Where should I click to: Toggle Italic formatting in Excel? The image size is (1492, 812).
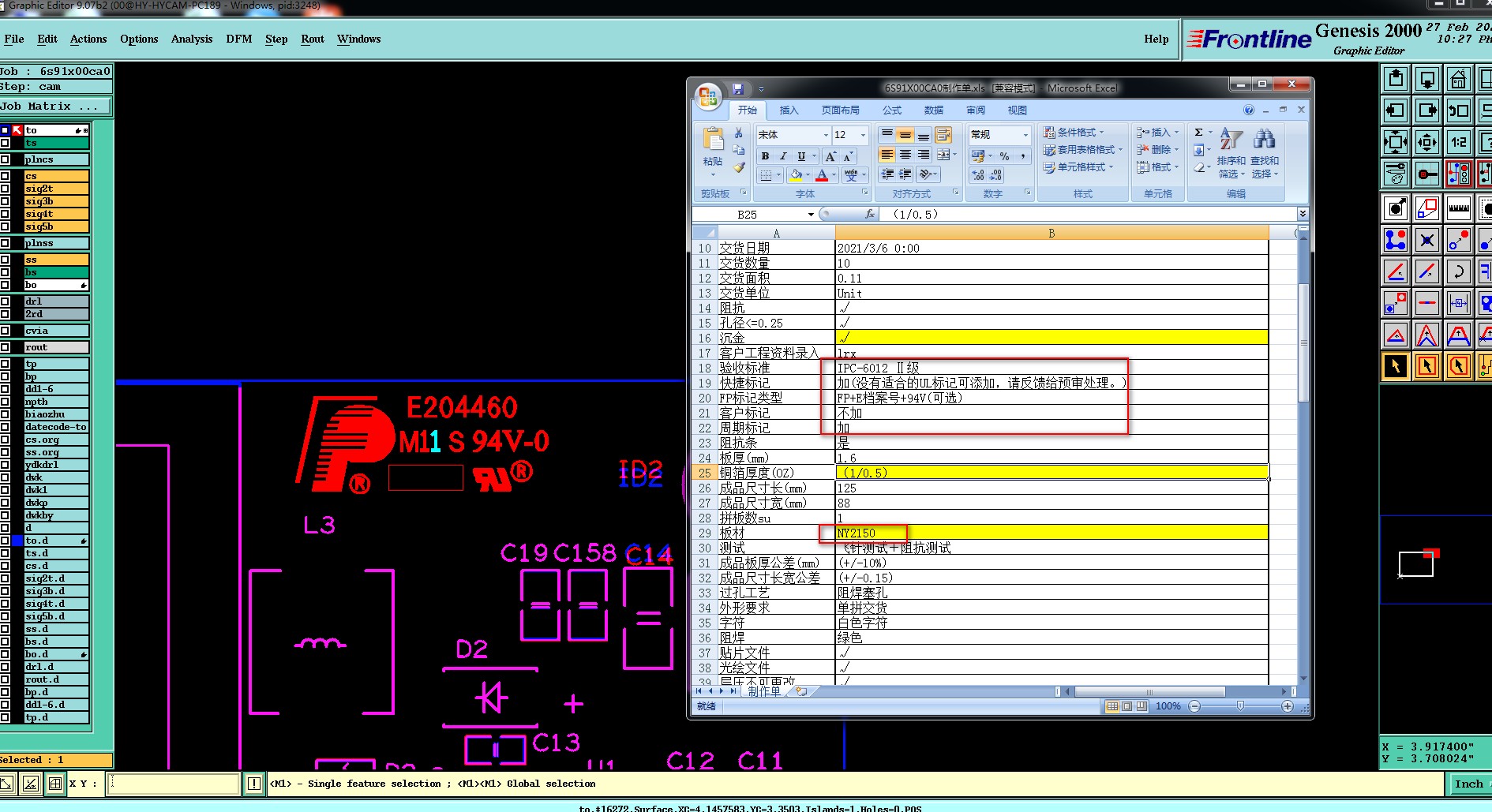pos(783,156)
